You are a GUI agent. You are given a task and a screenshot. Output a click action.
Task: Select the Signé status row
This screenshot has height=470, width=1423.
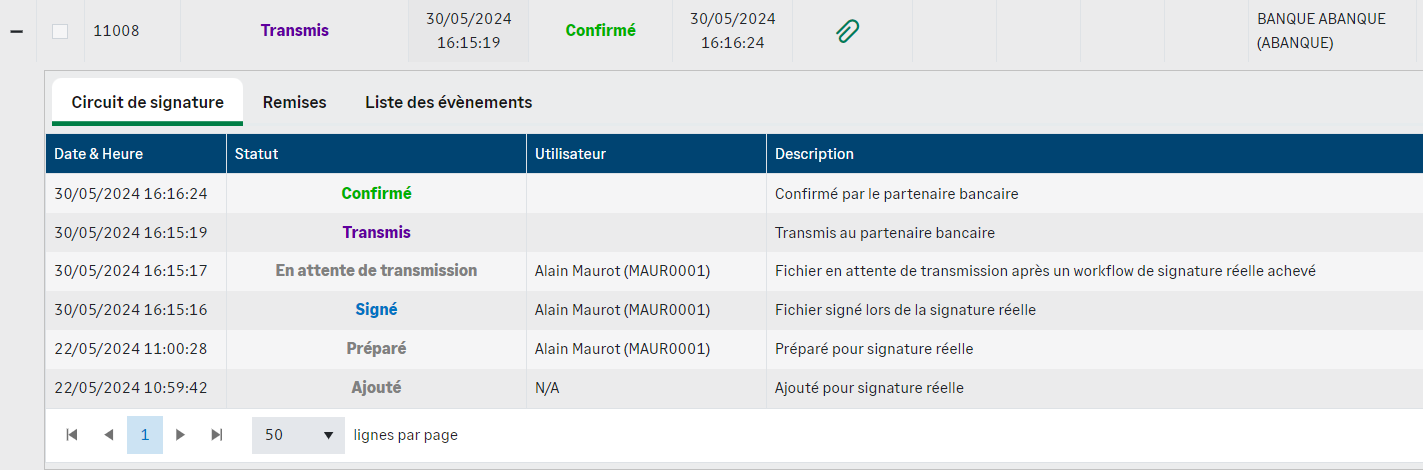point(376,310)
